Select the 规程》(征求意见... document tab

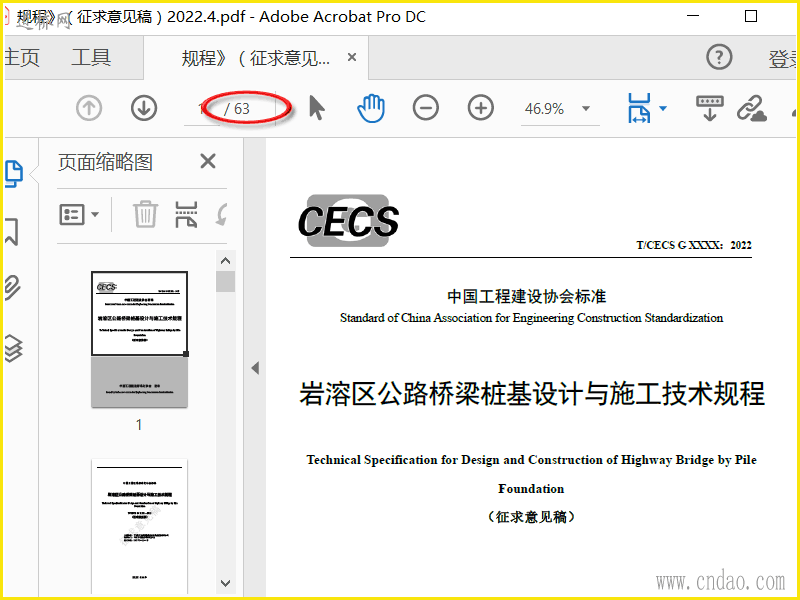pyautogui.click(x=256, y=58)
